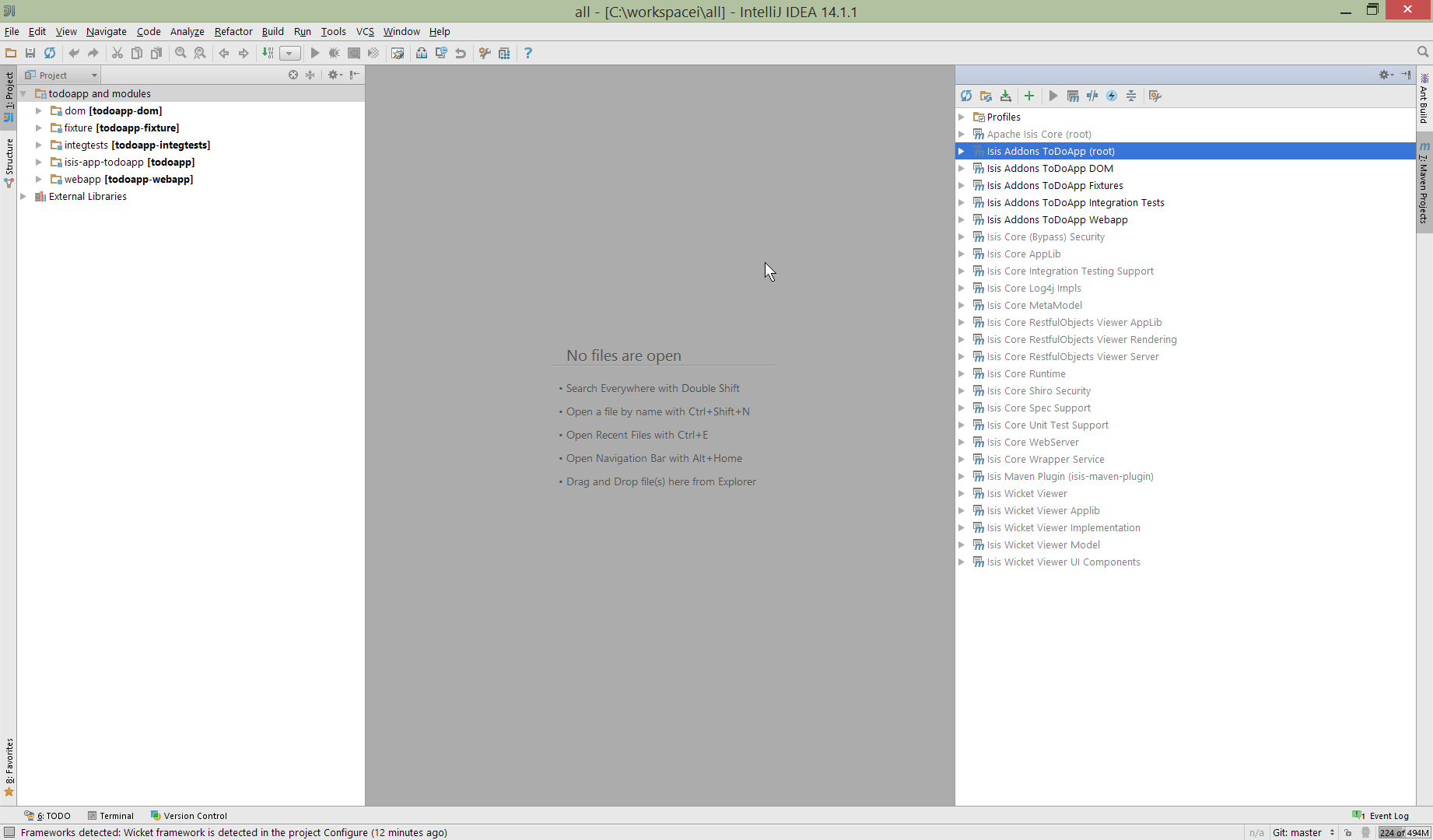Click the green Add Maven Projects plus icon

pos(1029,96)
